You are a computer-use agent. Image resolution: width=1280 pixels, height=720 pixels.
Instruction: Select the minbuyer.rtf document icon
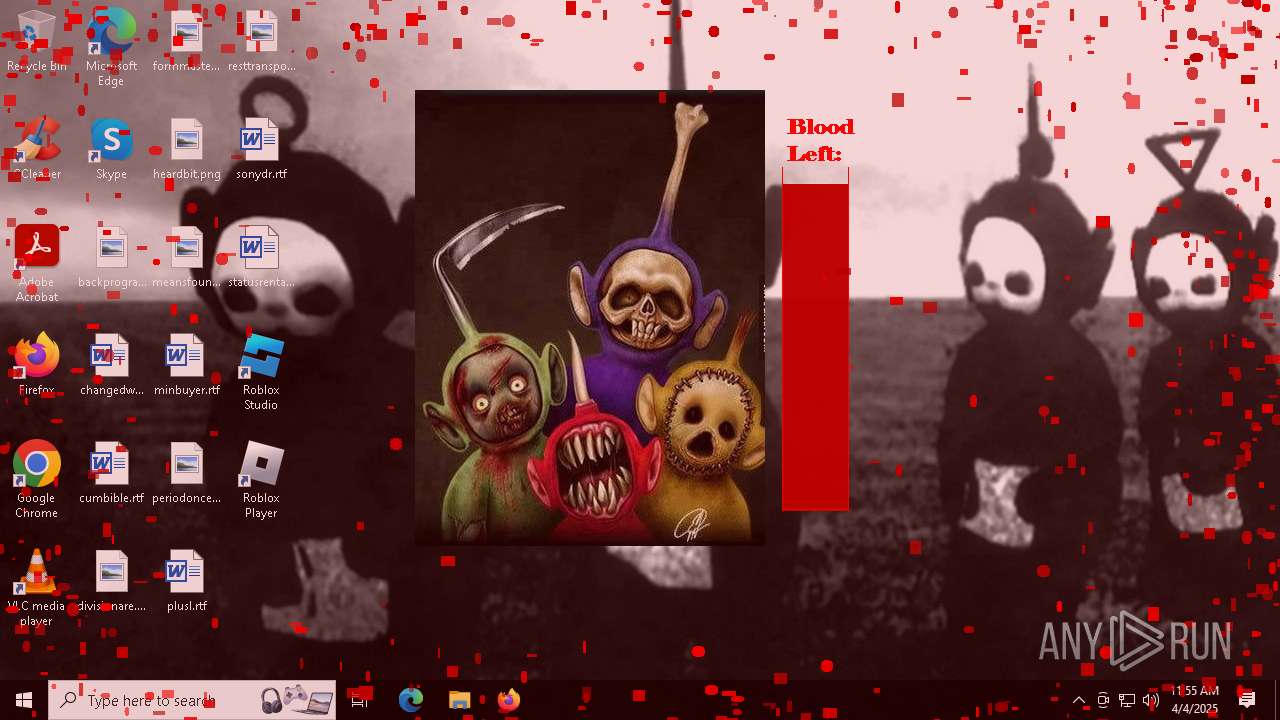coord(186,365)
